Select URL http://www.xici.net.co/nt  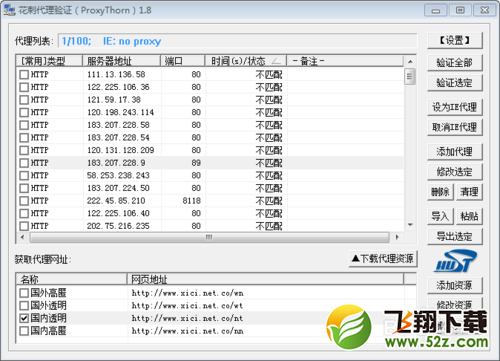tap(187, 318)
